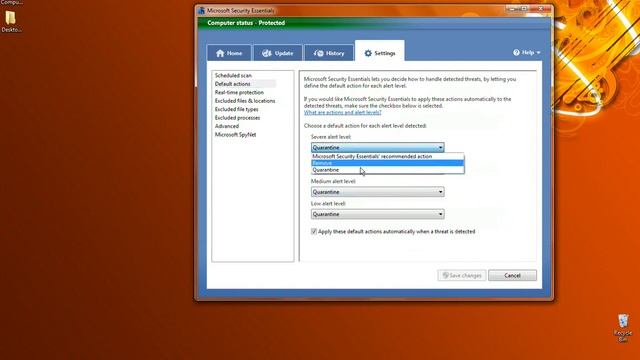
Task: Choose the highlighted Remove option
Action: (x=387, y=163)
